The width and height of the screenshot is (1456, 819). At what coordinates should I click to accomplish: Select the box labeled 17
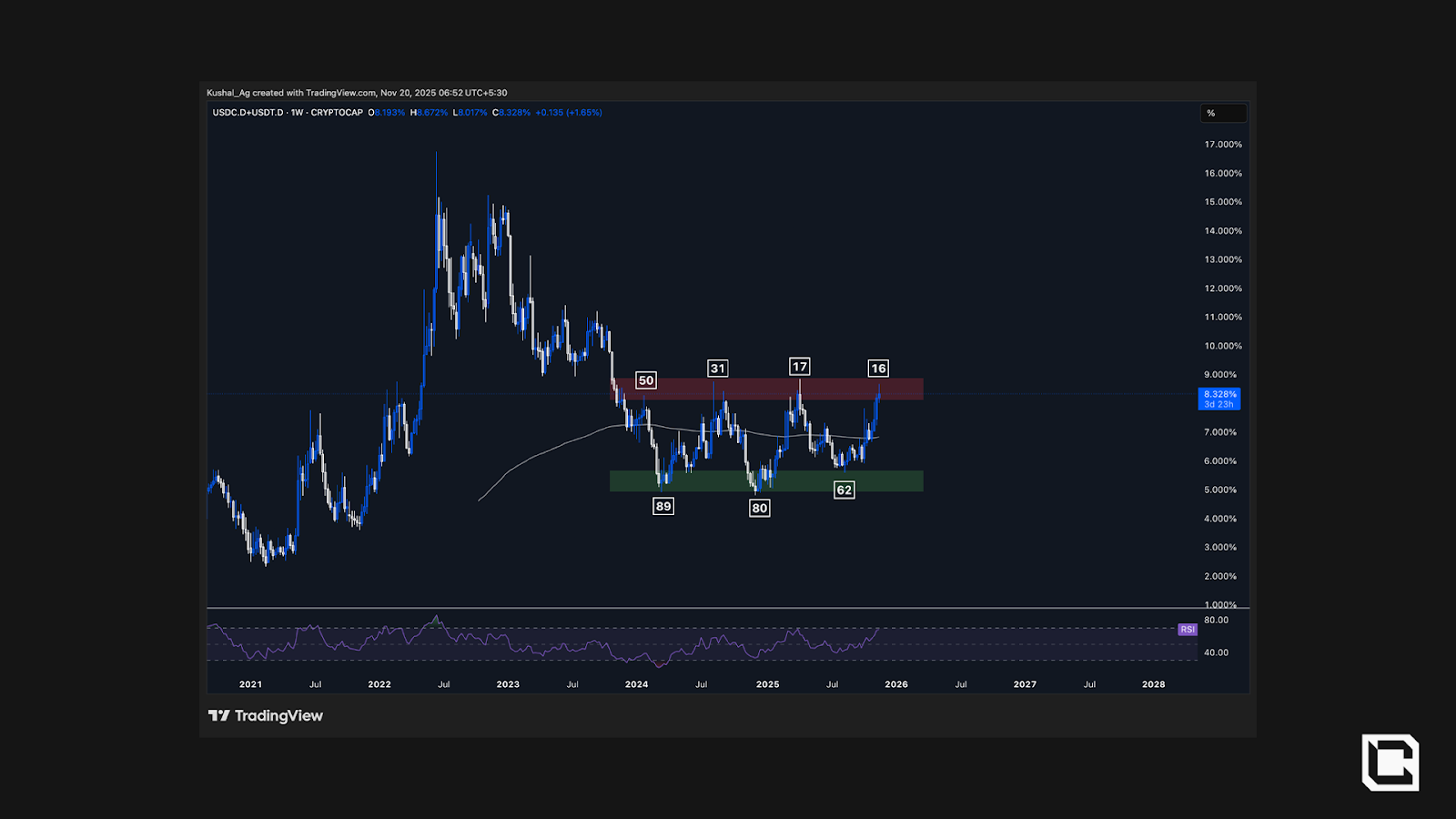pos(799,367)
